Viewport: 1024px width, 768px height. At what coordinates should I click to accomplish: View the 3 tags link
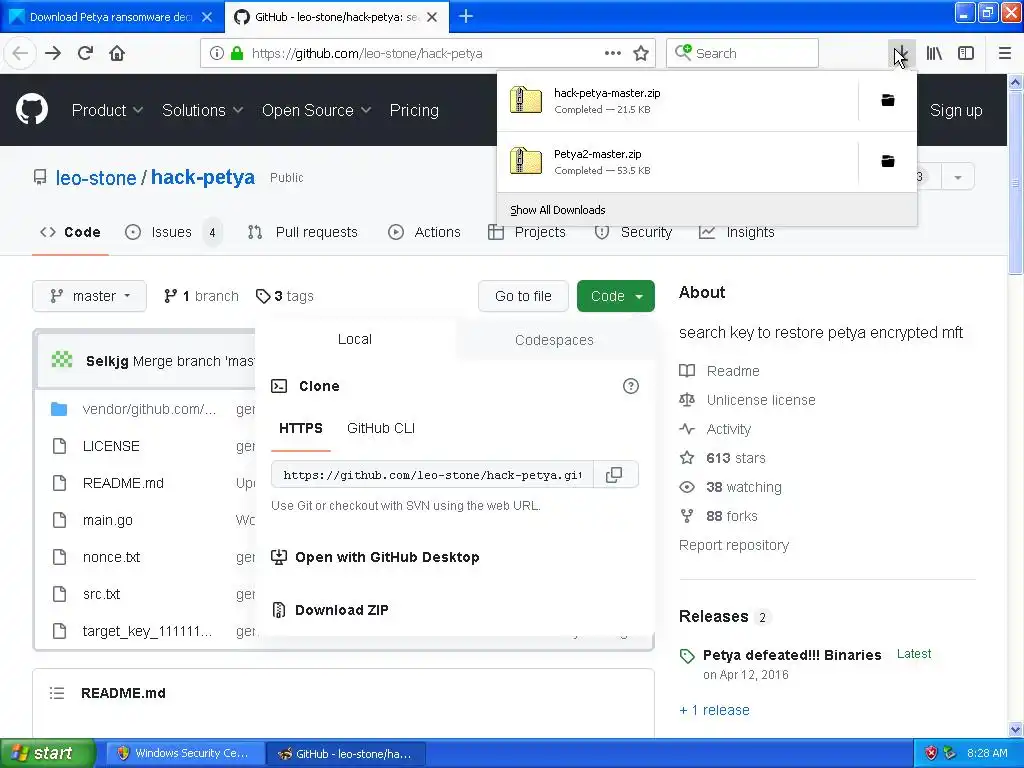click(285, 296)
